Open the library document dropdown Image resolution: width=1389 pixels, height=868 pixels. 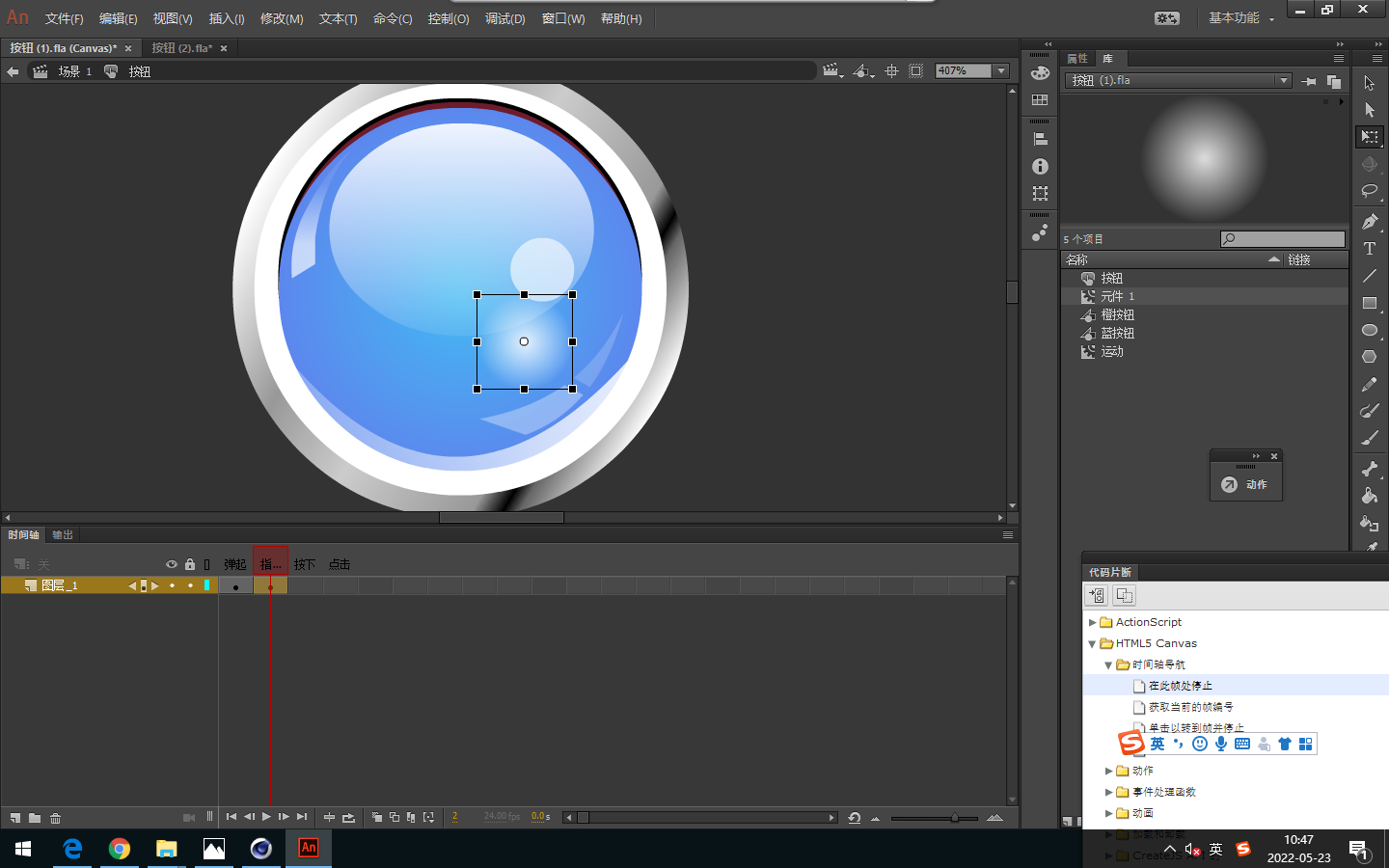click(x=1283, y=81)
